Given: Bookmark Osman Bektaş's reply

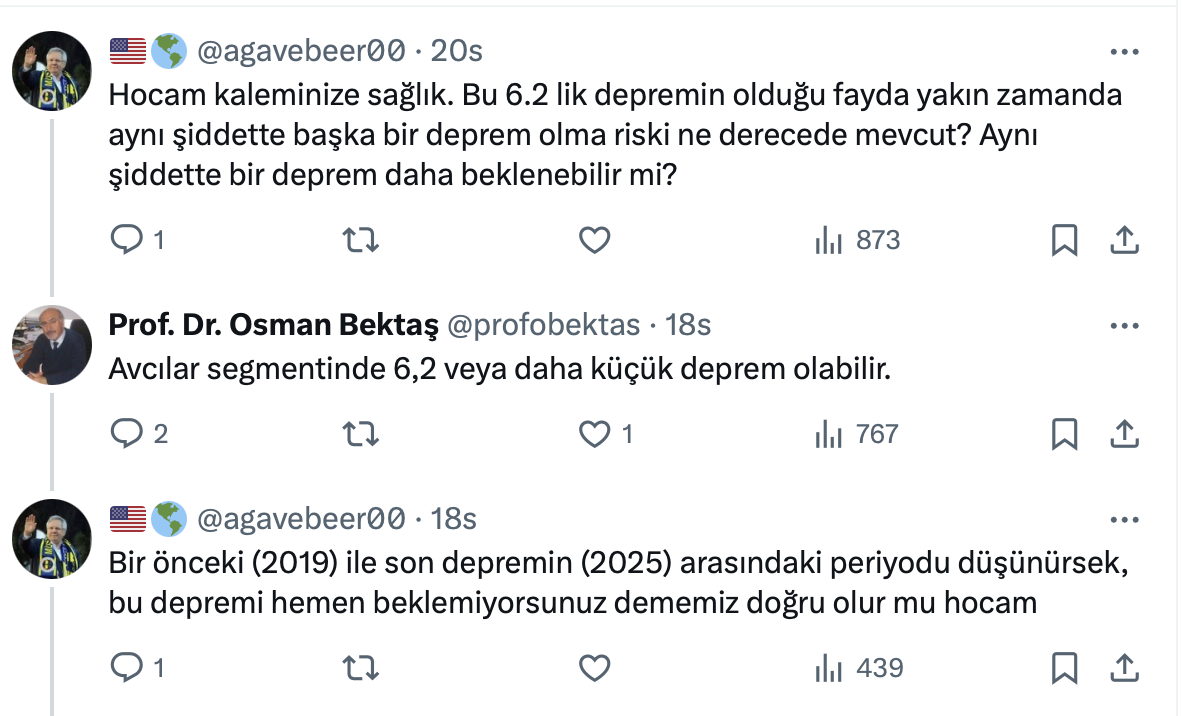Looking at the screenshot, I should point(1064,434).
